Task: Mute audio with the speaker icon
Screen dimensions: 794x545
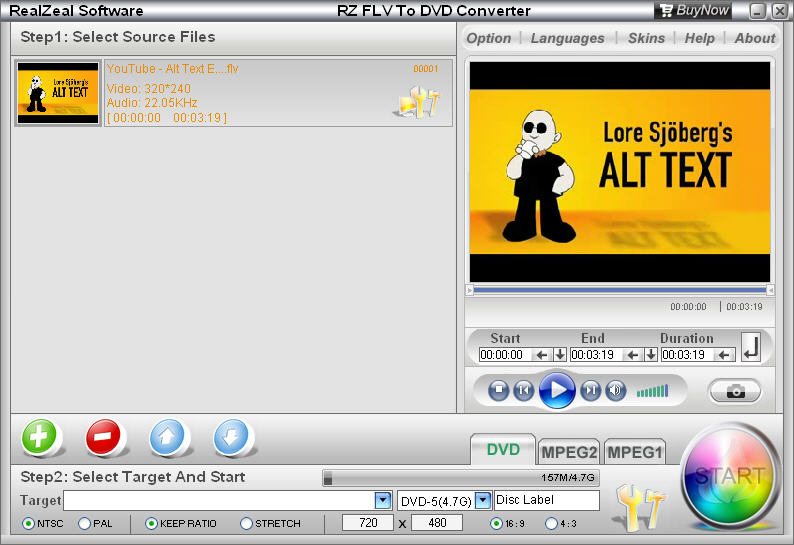Action: (616, 391)
